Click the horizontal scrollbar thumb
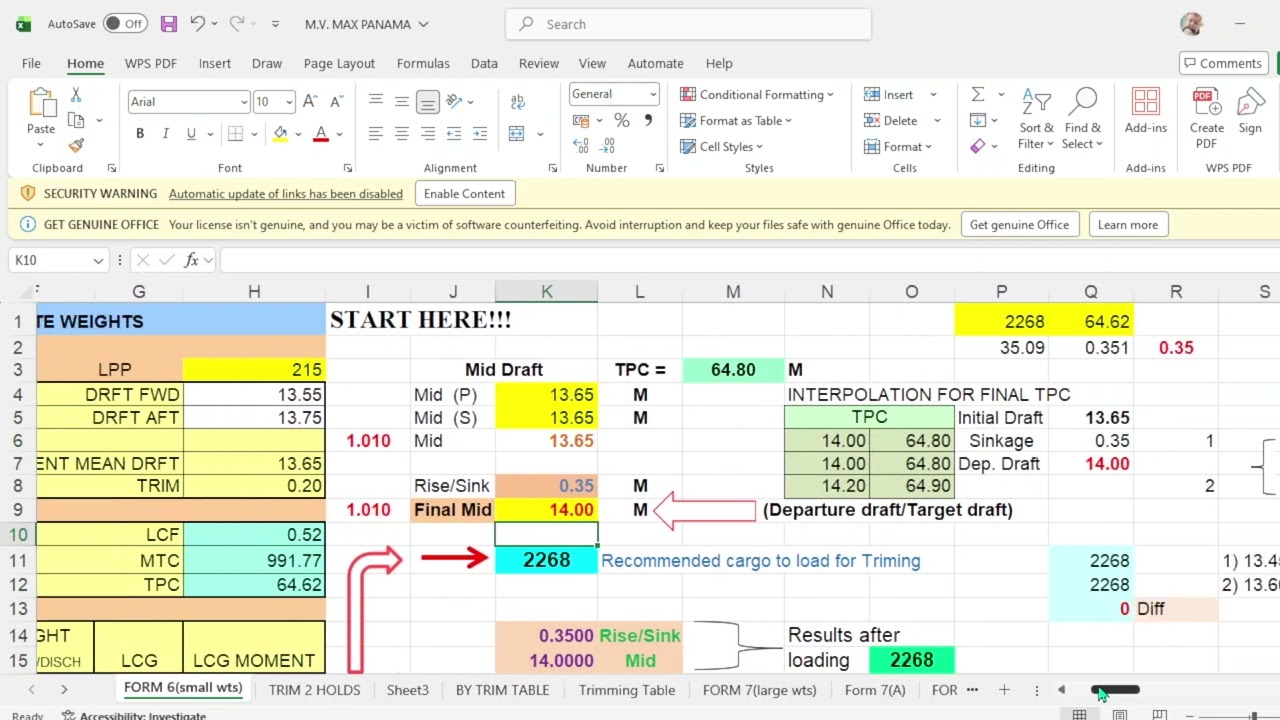This screenshot has height=720, width=1280. pos(1116,690)
